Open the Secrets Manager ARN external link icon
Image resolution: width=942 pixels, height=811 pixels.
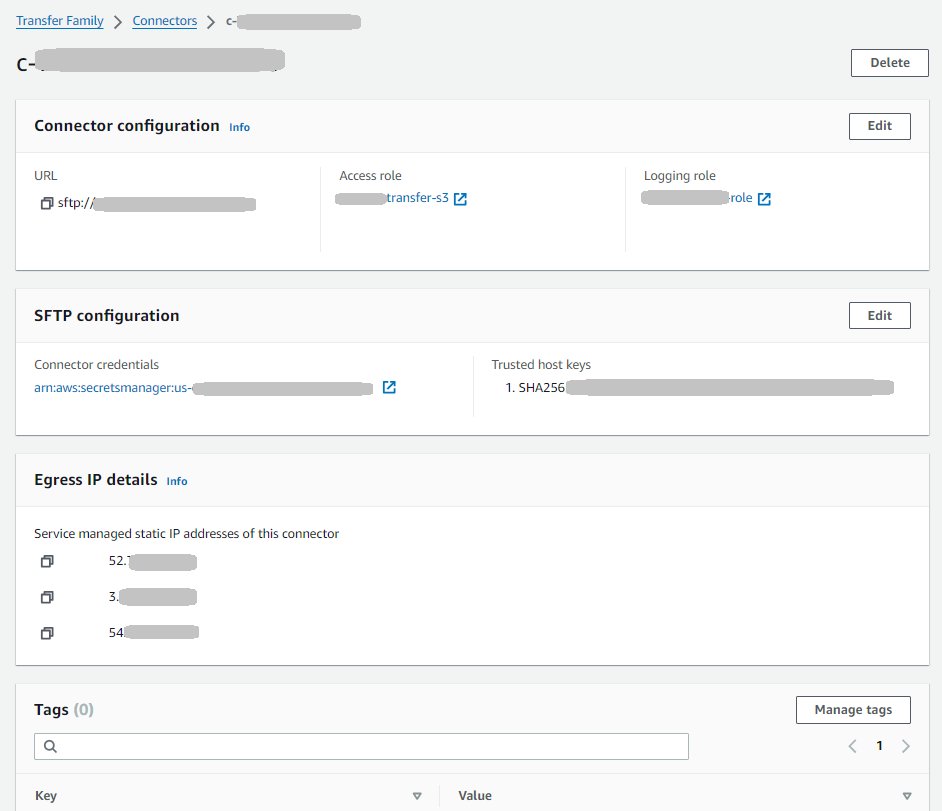tap(389, 387)
